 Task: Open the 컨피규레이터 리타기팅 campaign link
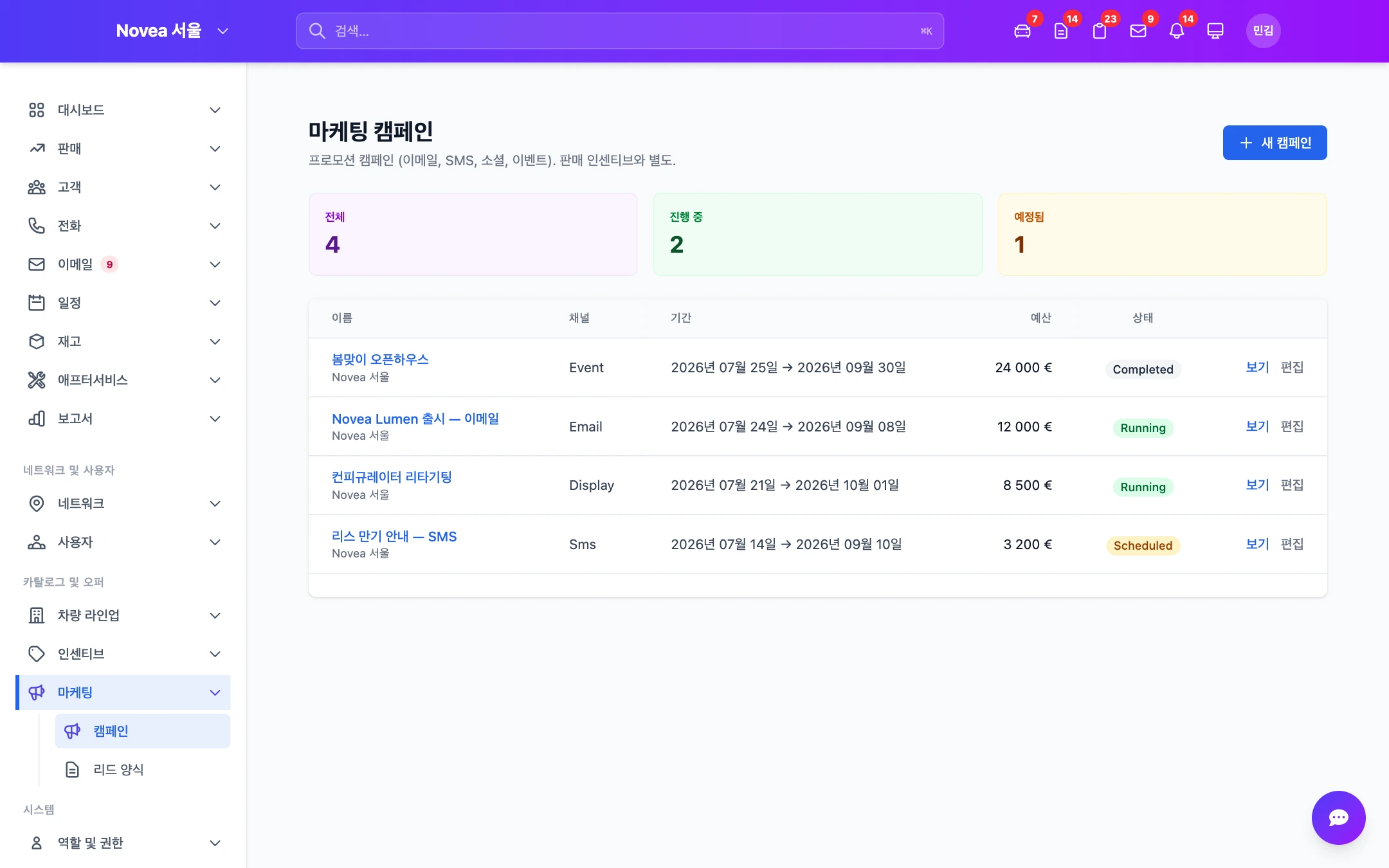(x=392, y=477)
